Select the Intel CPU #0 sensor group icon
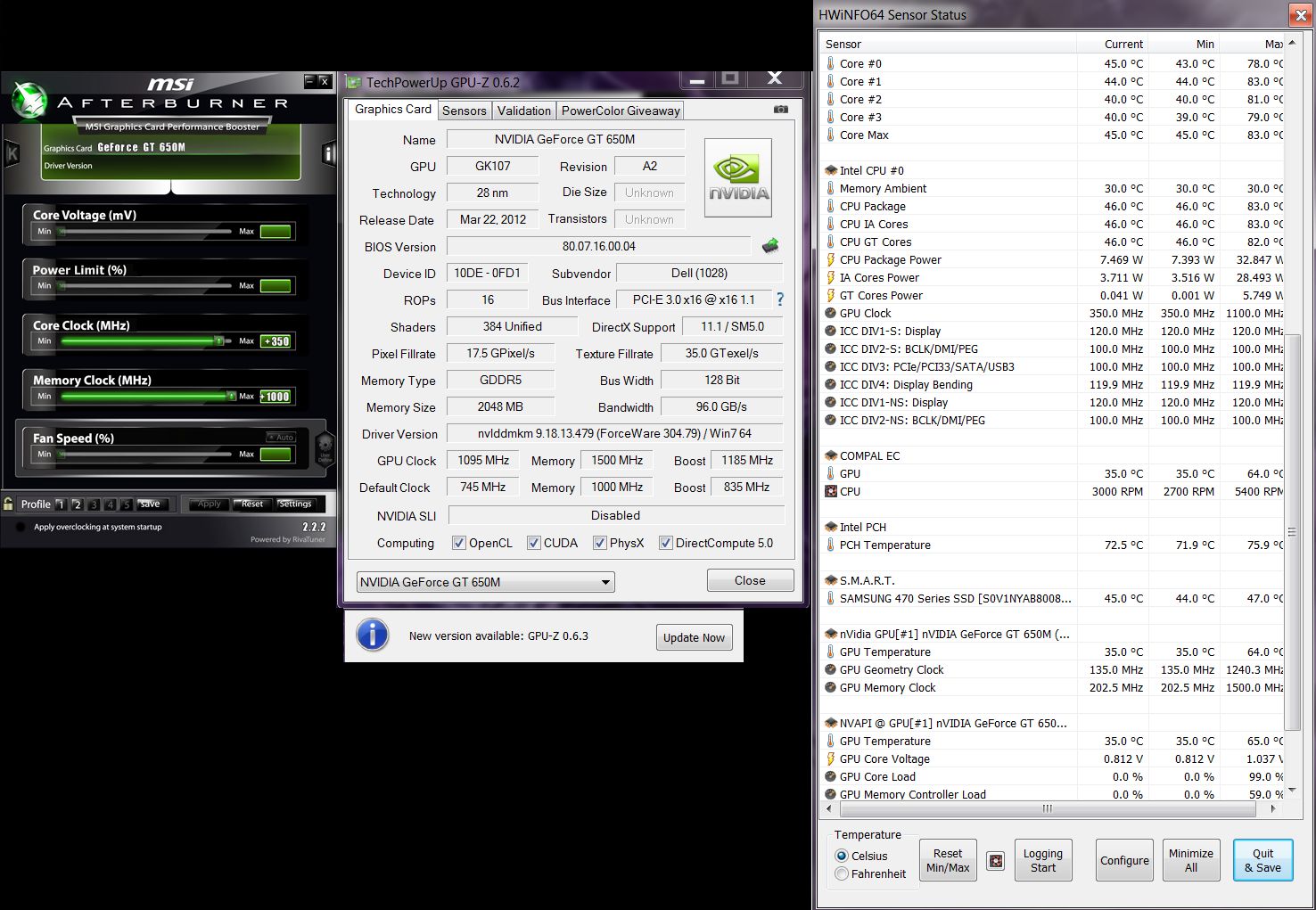This screenshot has width=1316, height=910. pyautogui.click(x=831, y=170)
